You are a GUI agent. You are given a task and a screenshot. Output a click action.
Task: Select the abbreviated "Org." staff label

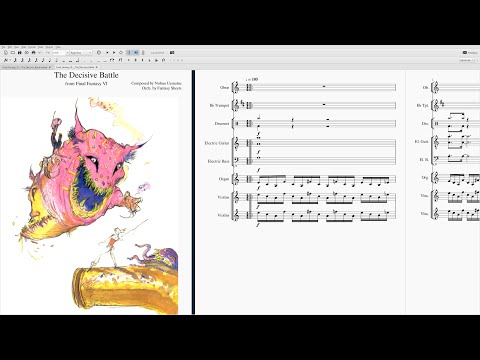[x=425, y=178]
